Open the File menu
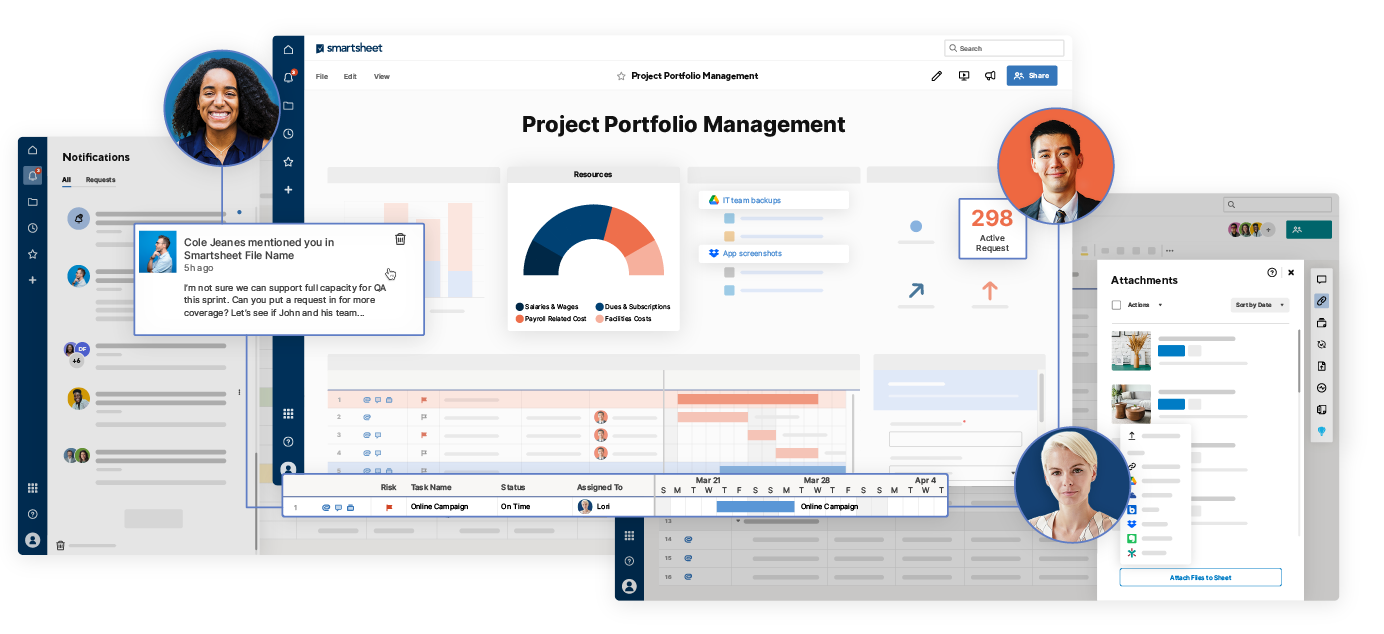 (x=321, y=76)
